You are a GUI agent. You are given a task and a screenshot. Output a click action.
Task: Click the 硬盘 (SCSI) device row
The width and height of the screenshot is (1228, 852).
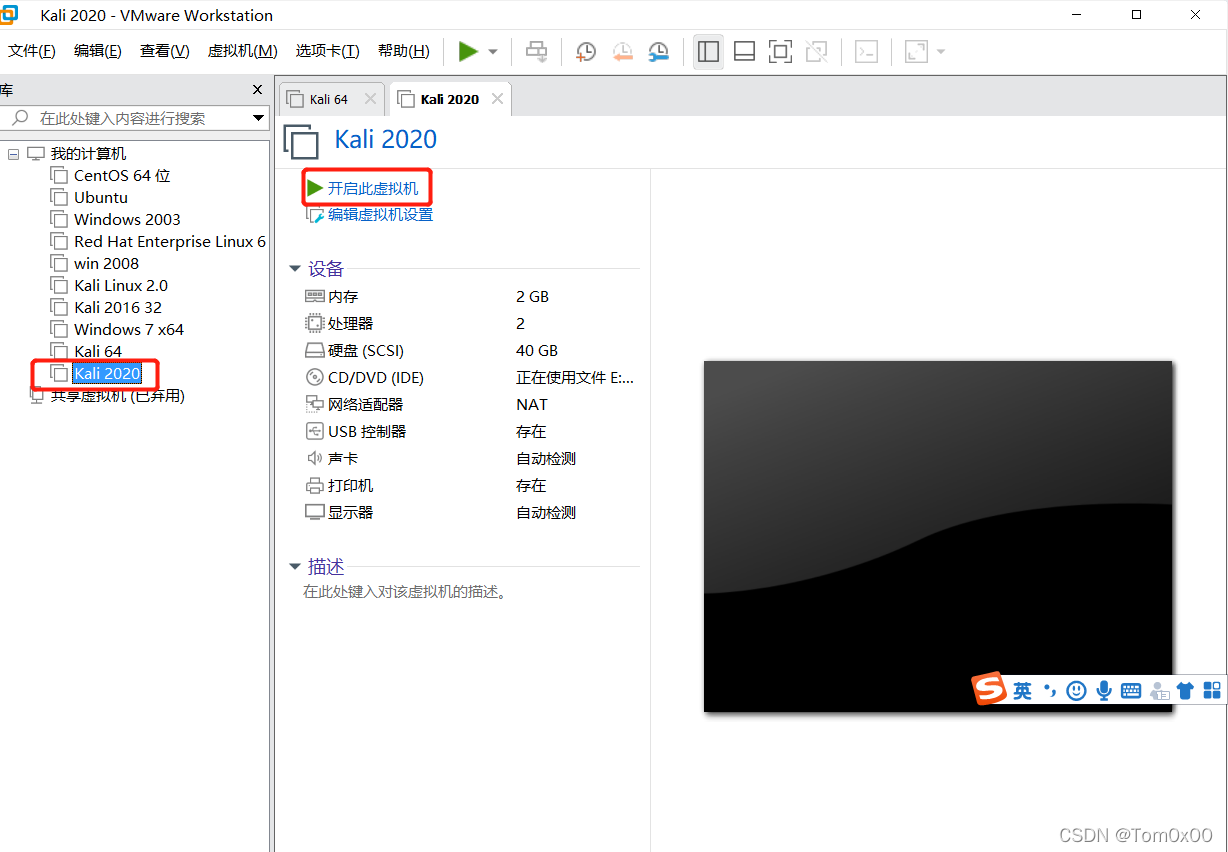coord(470,350)
